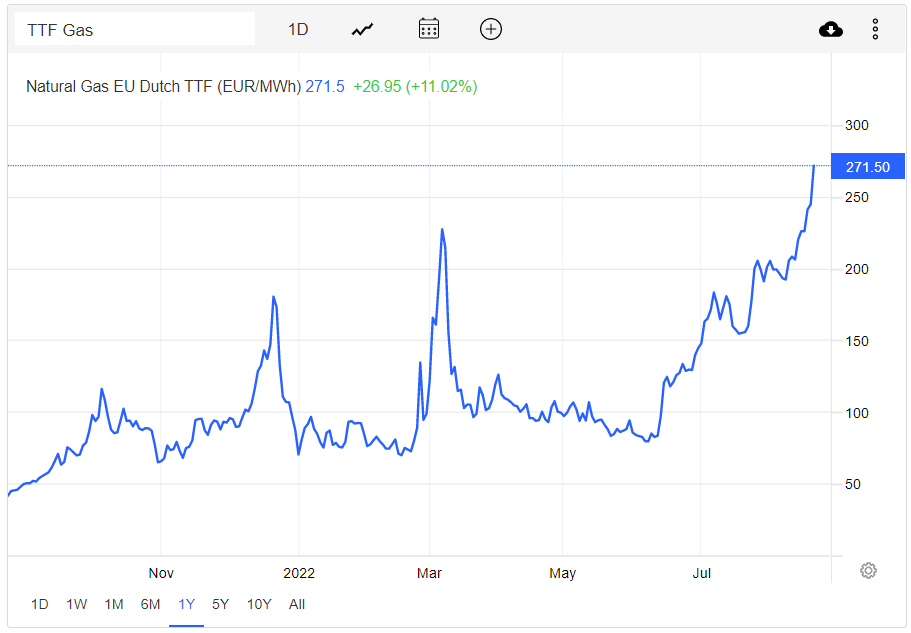
Task: Change the 1D interval selector
Action: pyautogui.click(x=298, y=29)
